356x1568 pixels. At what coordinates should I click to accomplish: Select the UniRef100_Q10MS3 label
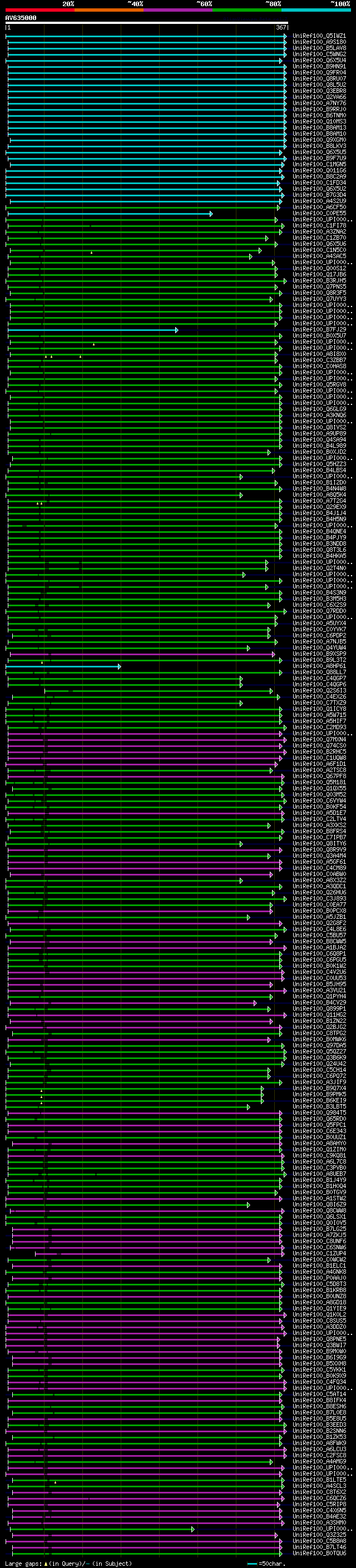(x=319, y=121)
